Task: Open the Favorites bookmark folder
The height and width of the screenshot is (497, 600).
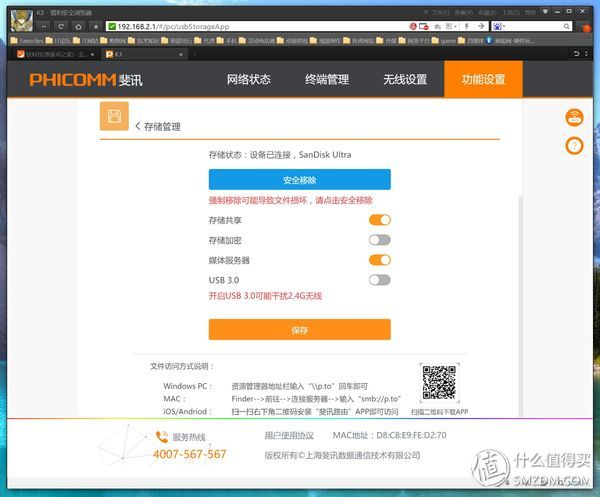Action: [27, 40]
